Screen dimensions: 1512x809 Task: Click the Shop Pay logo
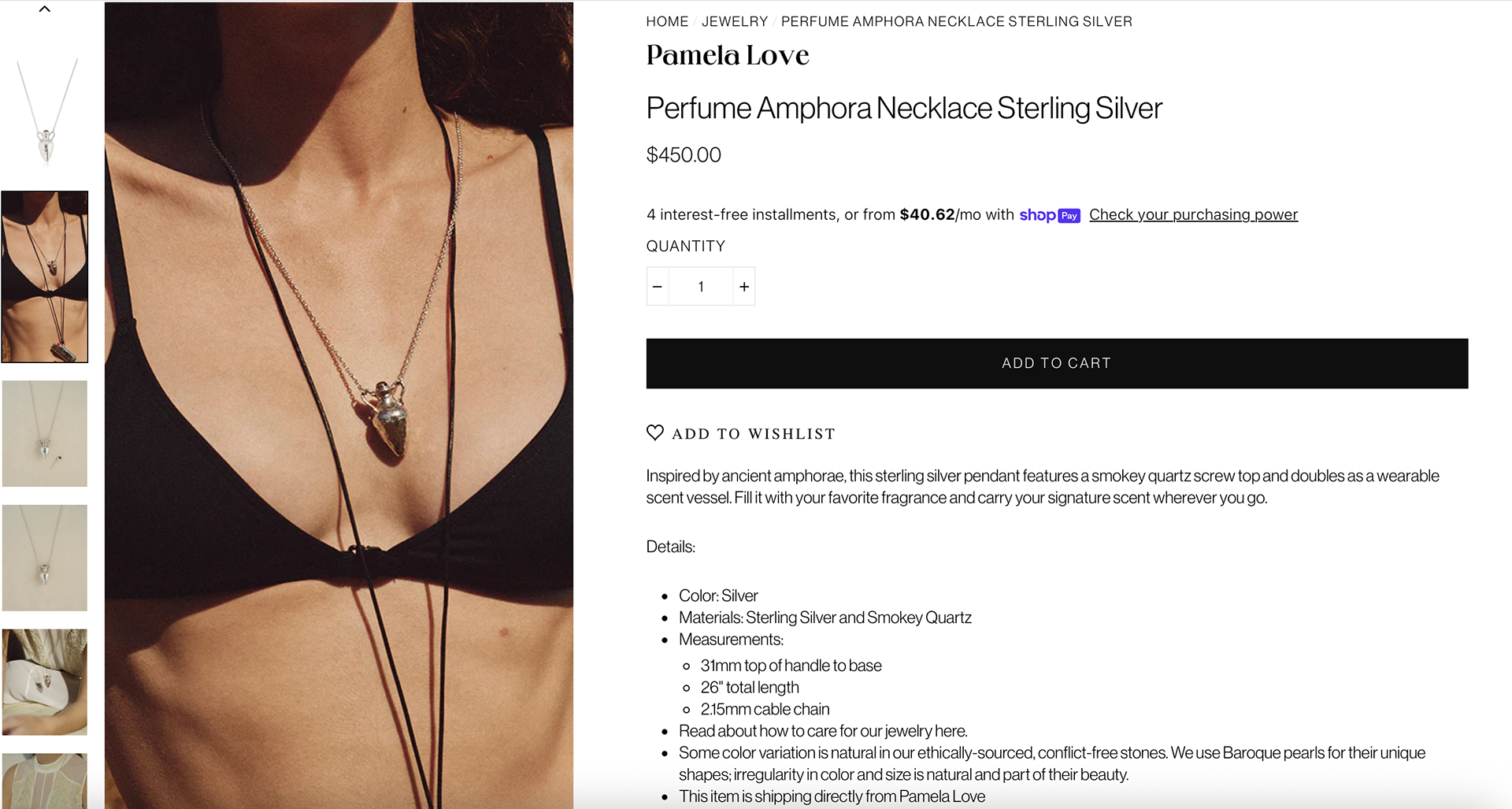pyautogui.click(x=1050, y=215)
